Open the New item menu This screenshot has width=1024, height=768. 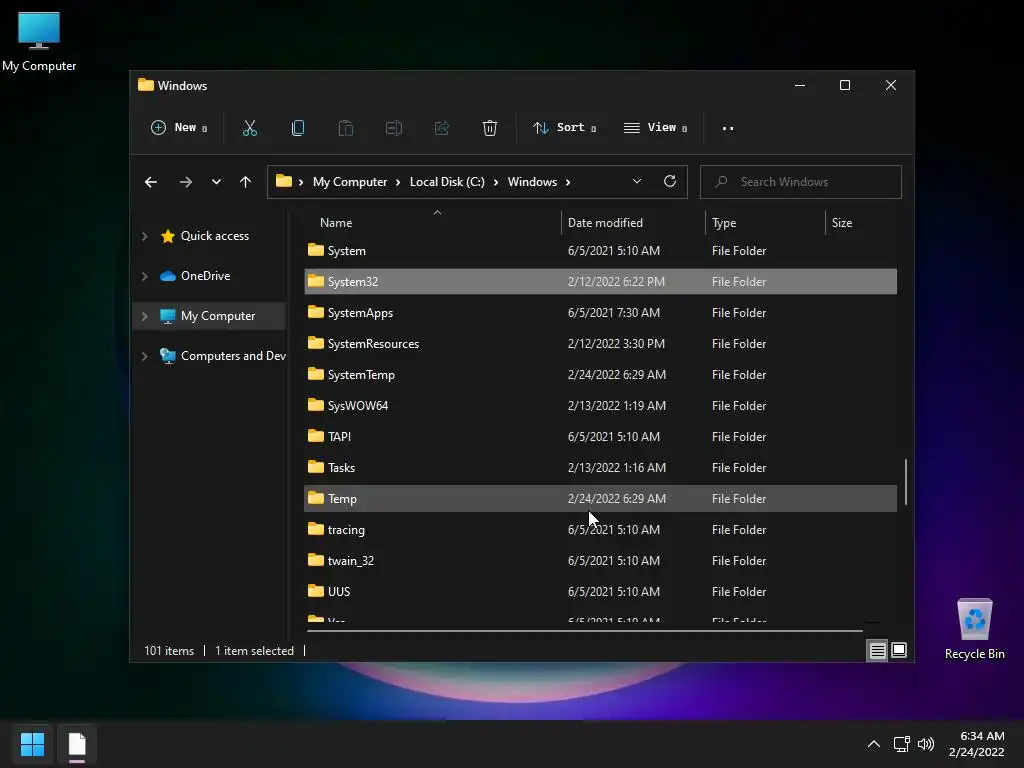pos(179,127)
